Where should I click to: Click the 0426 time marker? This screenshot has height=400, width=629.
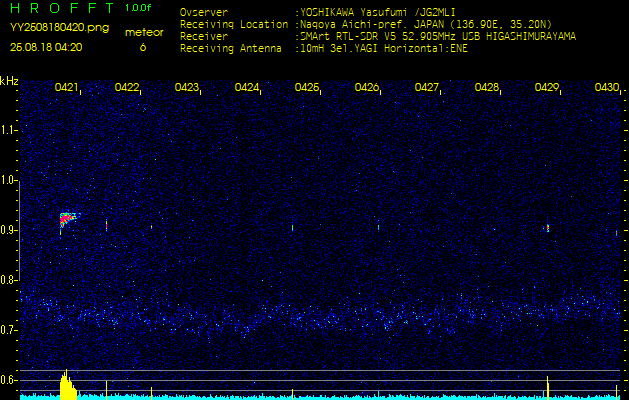pyautogui.click(x=367, y=87)
